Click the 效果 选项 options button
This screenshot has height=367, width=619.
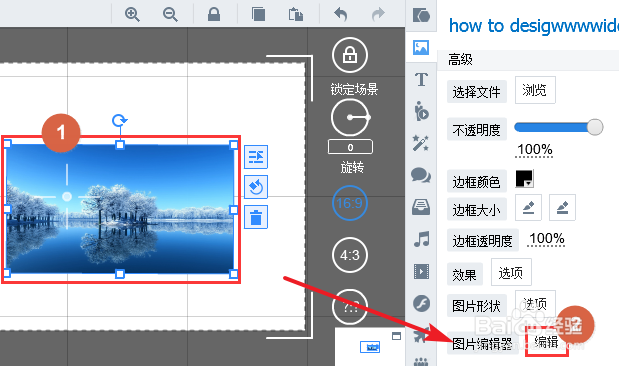click(511, 272)
